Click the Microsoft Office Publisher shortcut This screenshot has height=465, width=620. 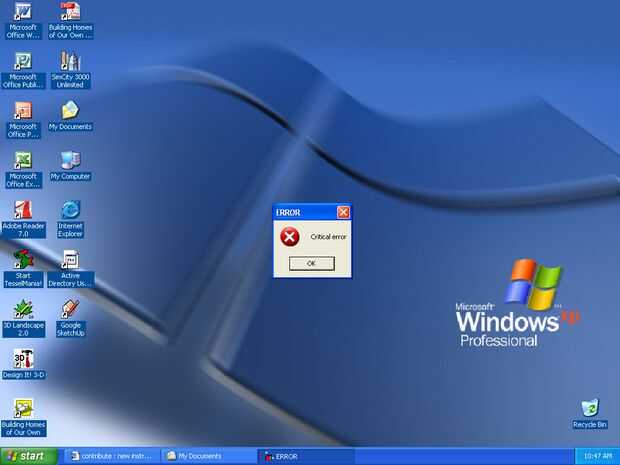(x=23, y=70)
